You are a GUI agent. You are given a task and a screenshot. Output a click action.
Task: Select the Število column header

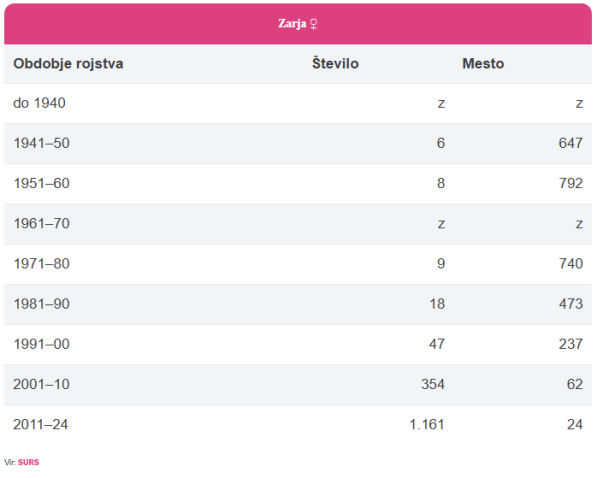(x=335, y=63)
